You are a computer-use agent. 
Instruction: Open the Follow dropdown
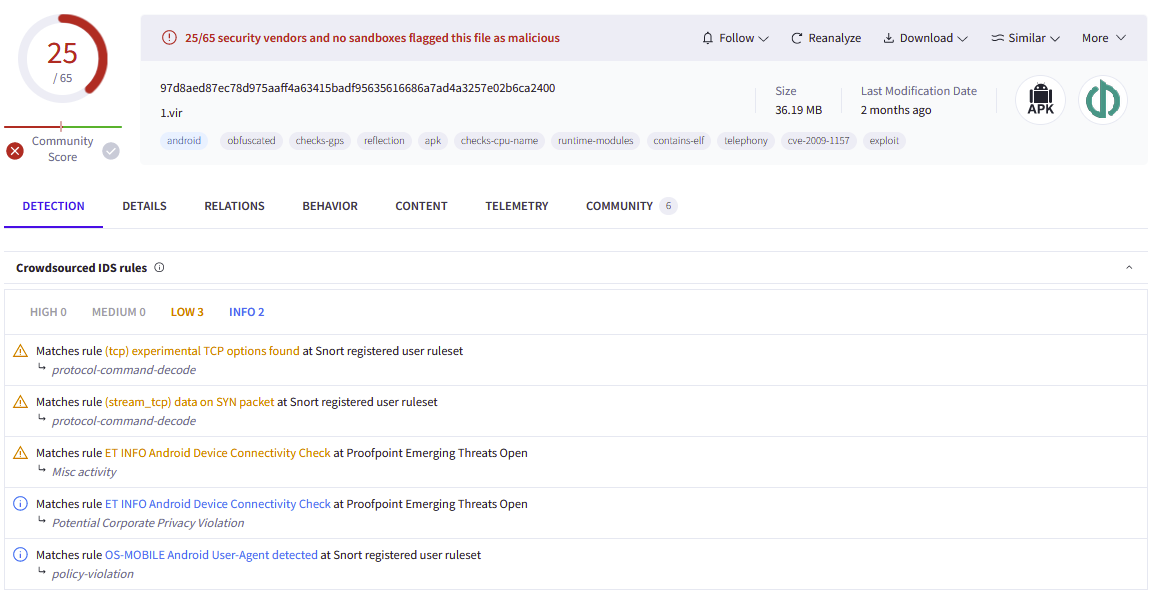[735, 38]
